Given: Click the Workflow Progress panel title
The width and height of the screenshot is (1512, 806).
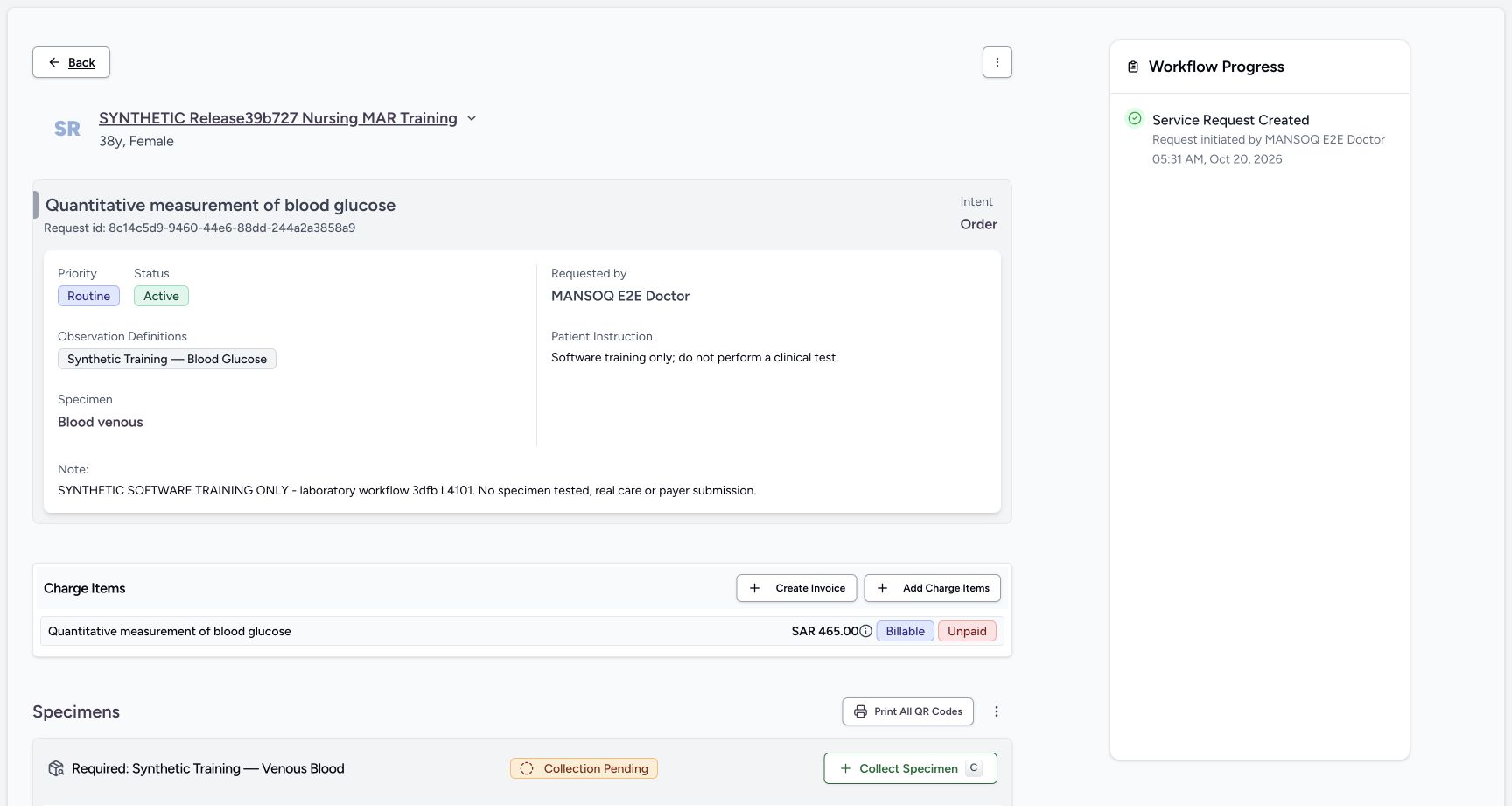Looking at the screenshot, I should (1216, 67).
